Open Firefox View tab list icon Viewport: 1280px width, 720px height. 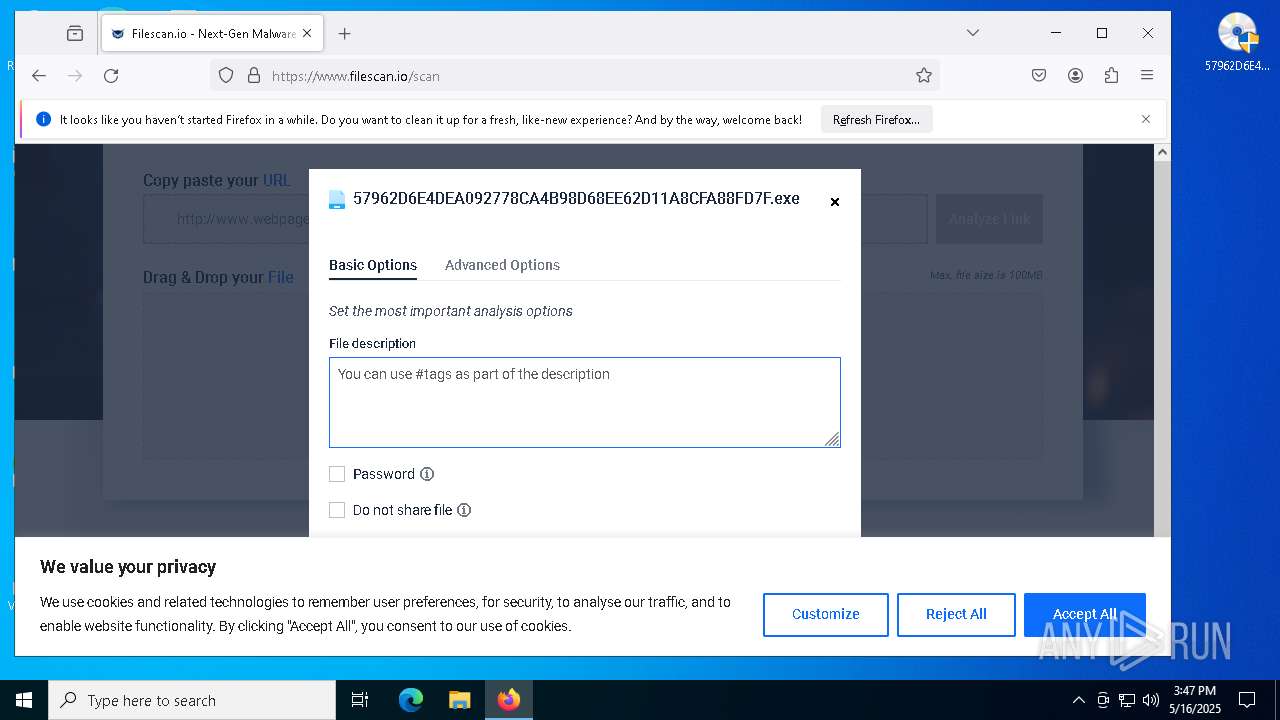[x=75, y=33]
